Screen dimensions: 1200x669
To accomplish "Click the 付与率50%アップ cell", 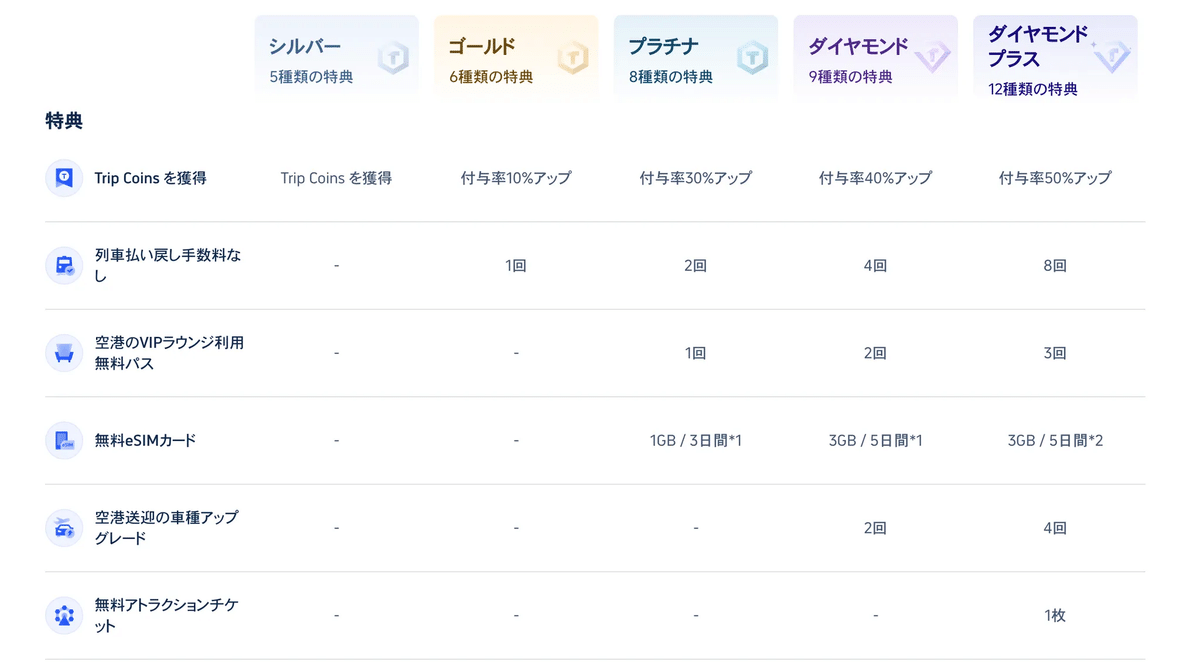I will tap(1054, 178).
